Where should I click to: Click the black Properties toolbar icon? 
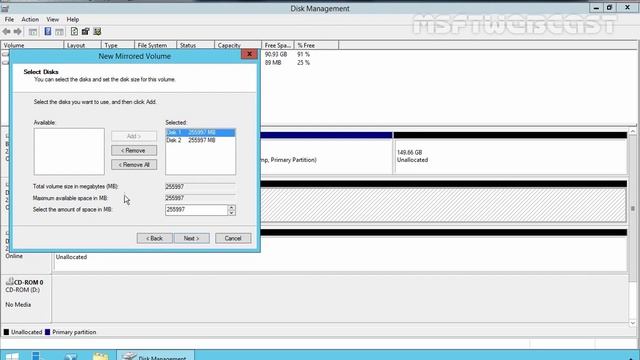pos(85,31)
